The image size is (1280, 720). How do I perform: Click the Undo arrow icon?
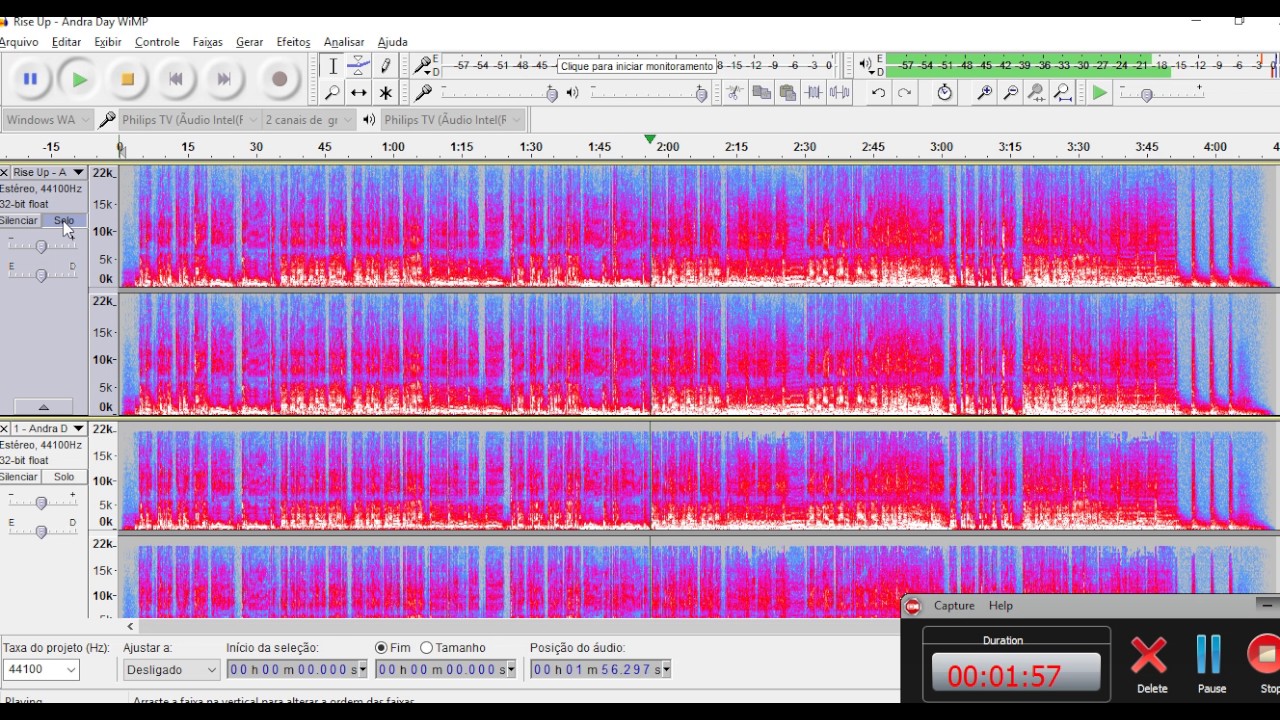[x=878, y=93]
